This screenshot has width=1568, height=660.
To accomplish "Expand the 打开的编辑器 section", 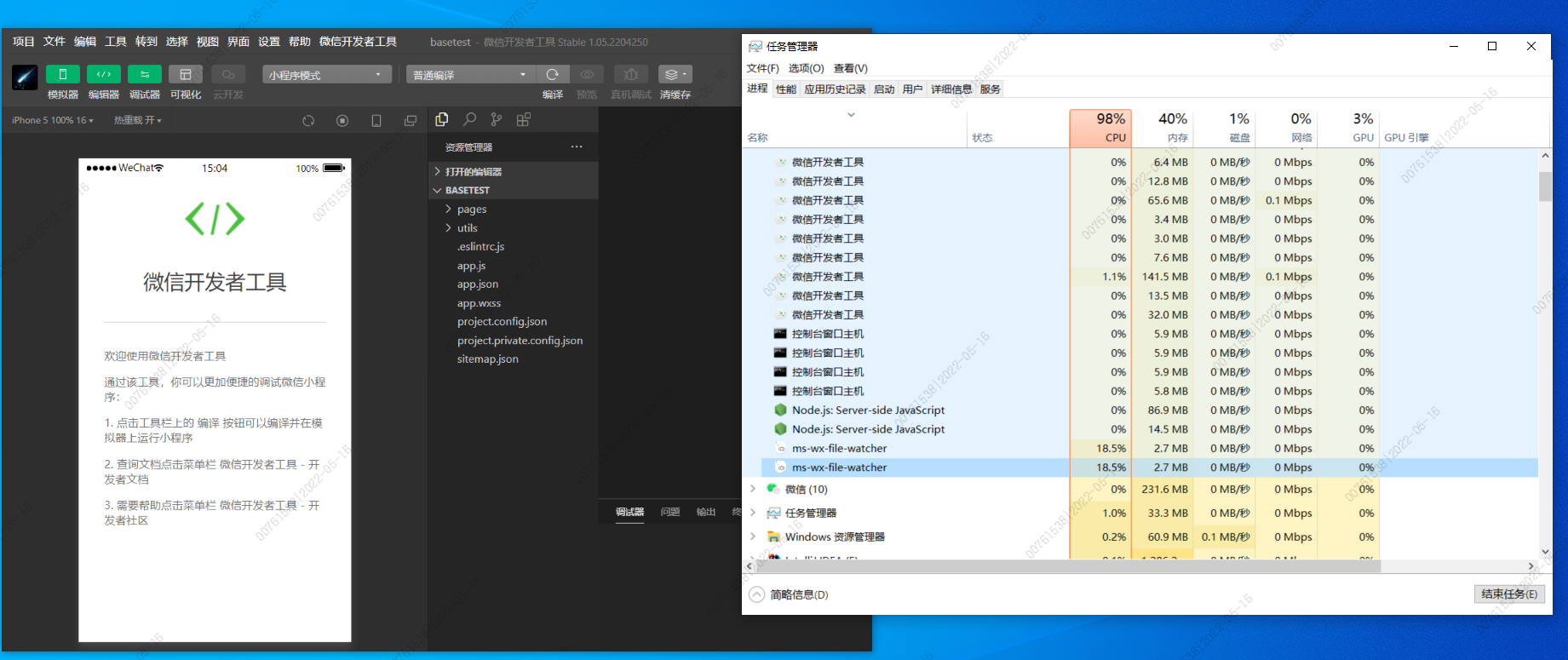I will coord(514,171).
